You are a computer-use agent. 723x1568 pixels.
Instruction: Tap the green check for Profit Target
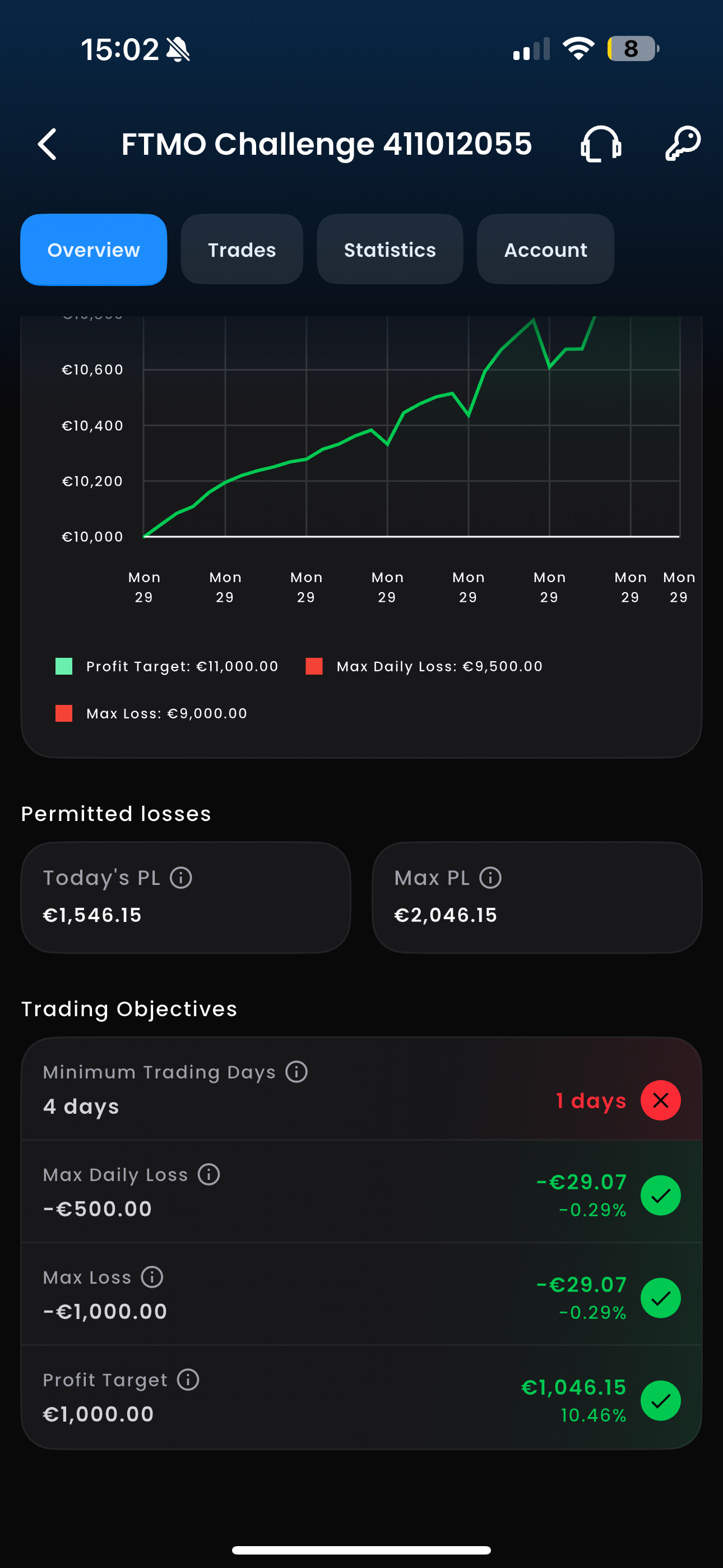click(660, 1401)
